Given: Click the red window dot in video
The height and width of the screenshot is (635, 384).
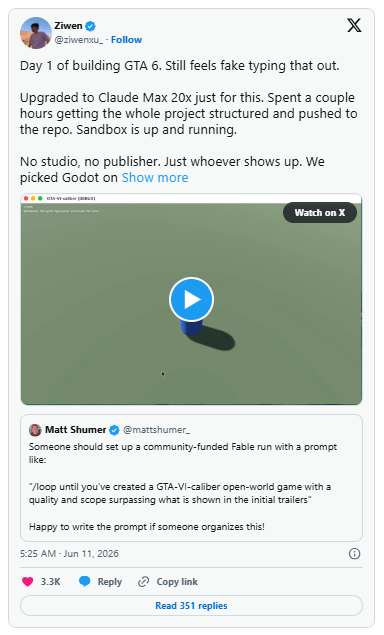Looking at the screenshot, I should coord(26,198).
